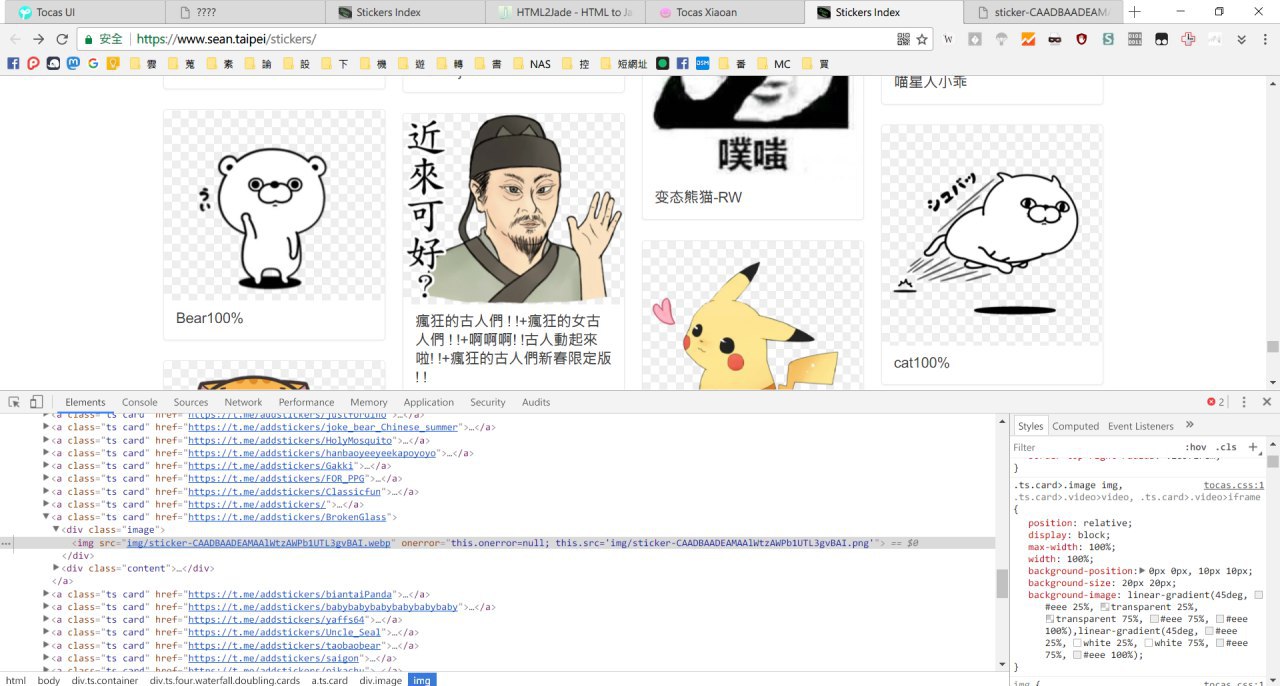Click the new style rule plus icon
The image size is (1280, 686).
1252,447
